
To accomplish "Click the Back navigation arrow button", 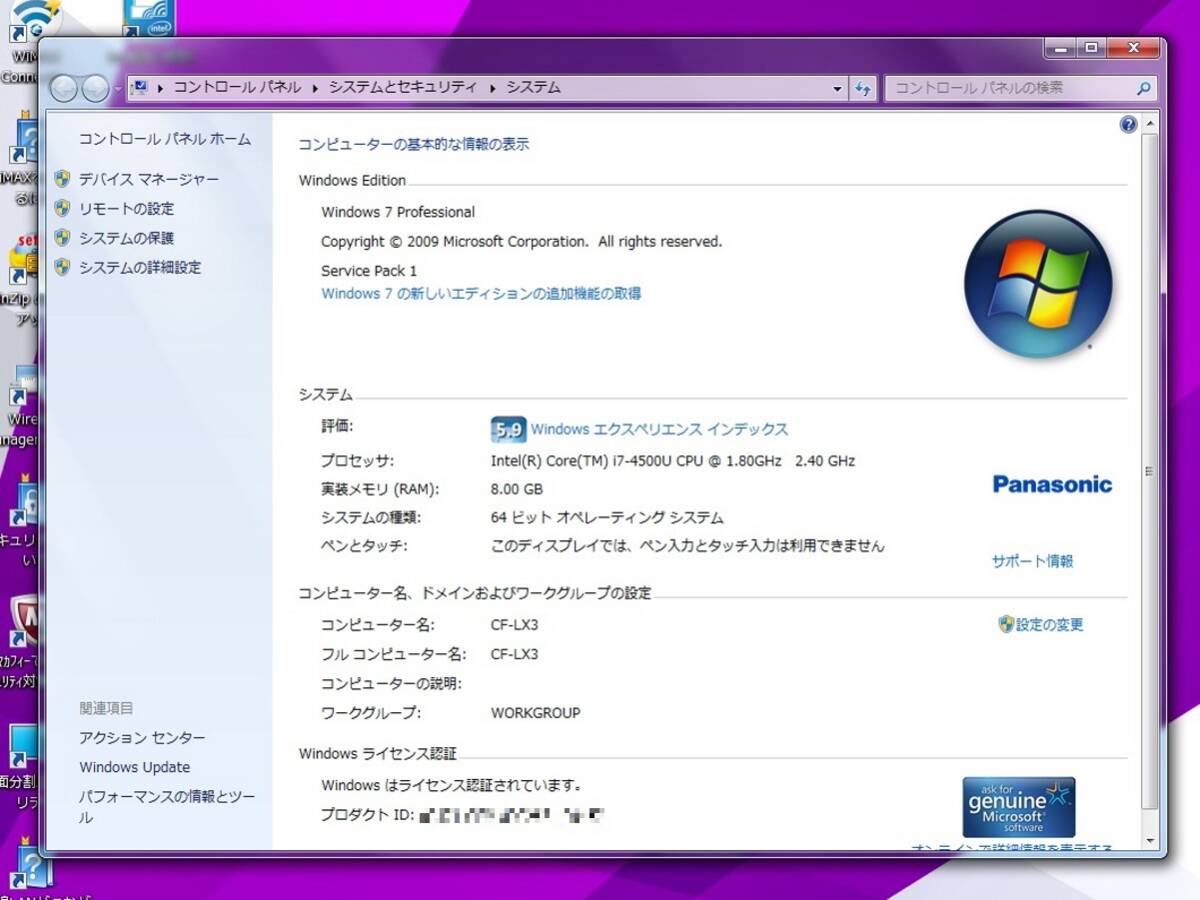I will 63,89.
